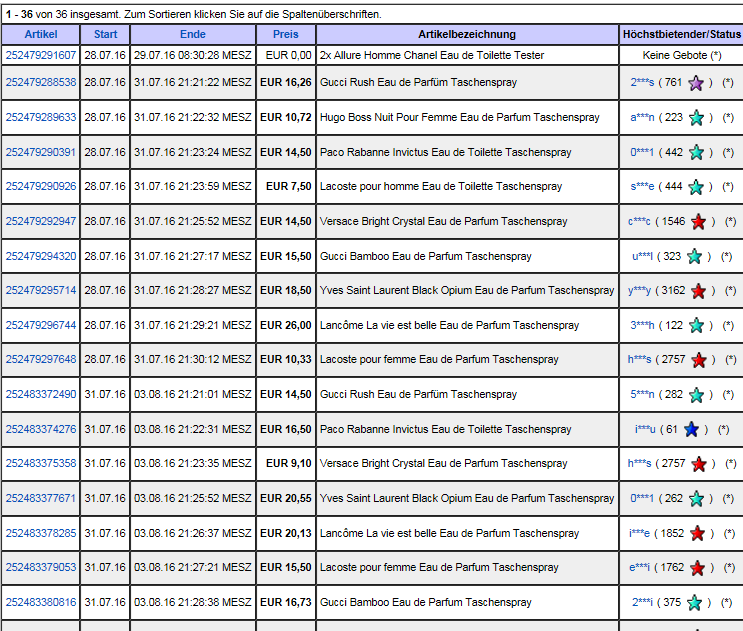743x631 pixels.
Task: Click turquoise star beside s***e (444)
Action: pos(696,187)
